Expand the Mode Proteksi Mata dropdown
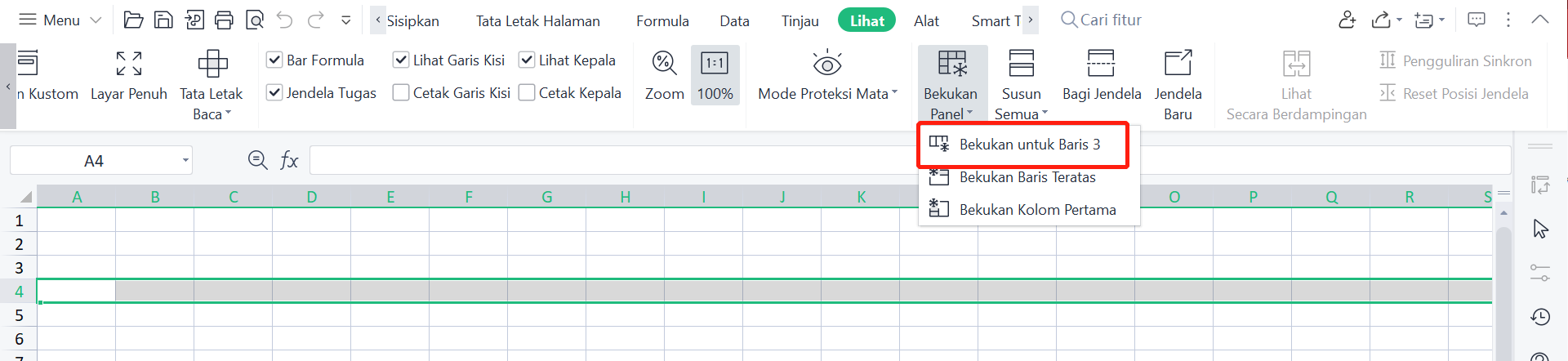1568x361 pixels. coord(894,93)
